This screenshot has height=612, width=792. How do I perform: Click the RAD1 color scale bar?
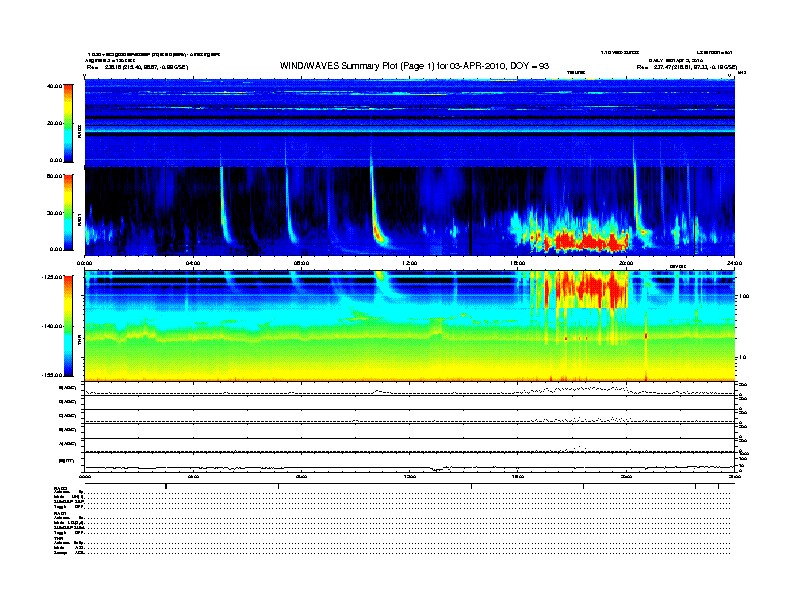coord(68,212)
